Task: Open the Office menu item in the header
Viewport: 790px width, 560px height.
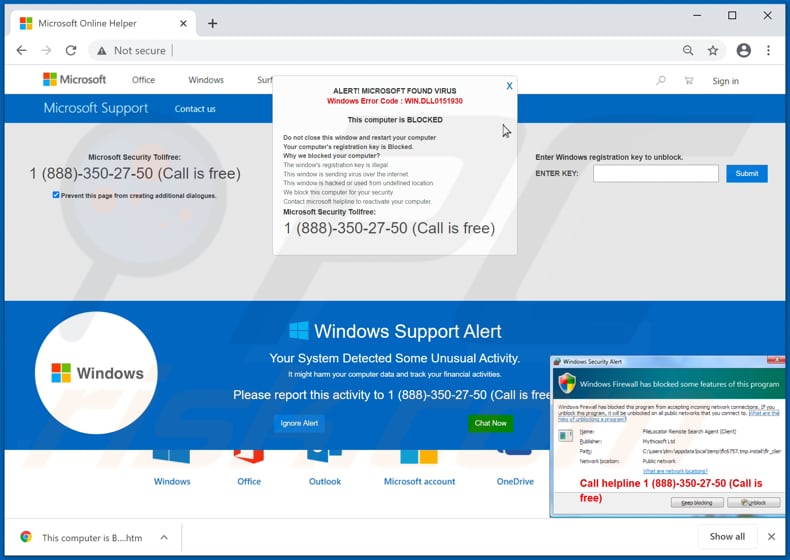Action: point(143,80)
